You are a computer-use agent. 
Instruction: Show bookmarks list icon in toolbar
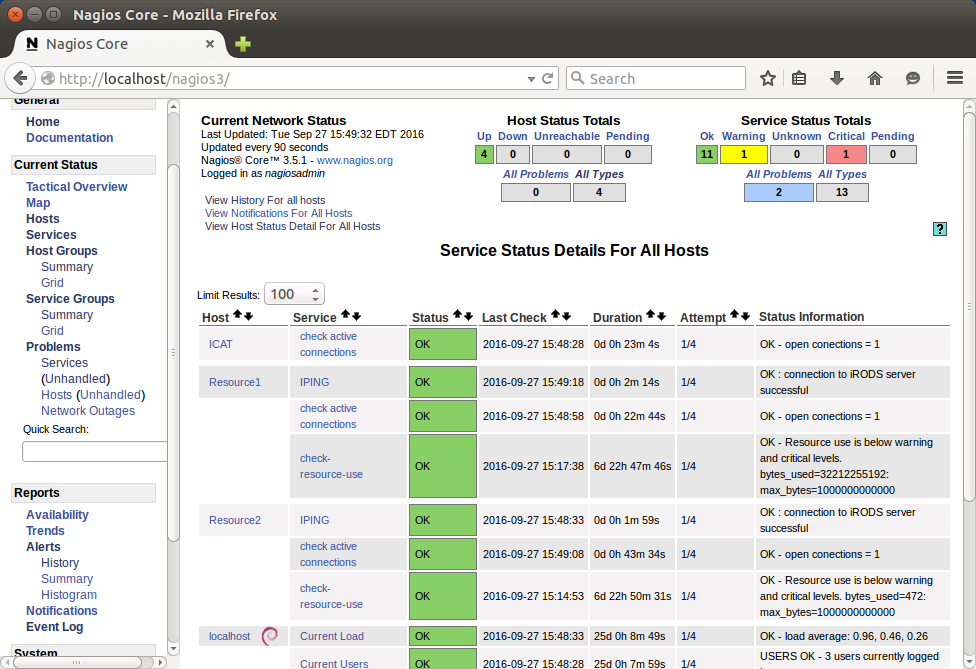coord(799,78)
